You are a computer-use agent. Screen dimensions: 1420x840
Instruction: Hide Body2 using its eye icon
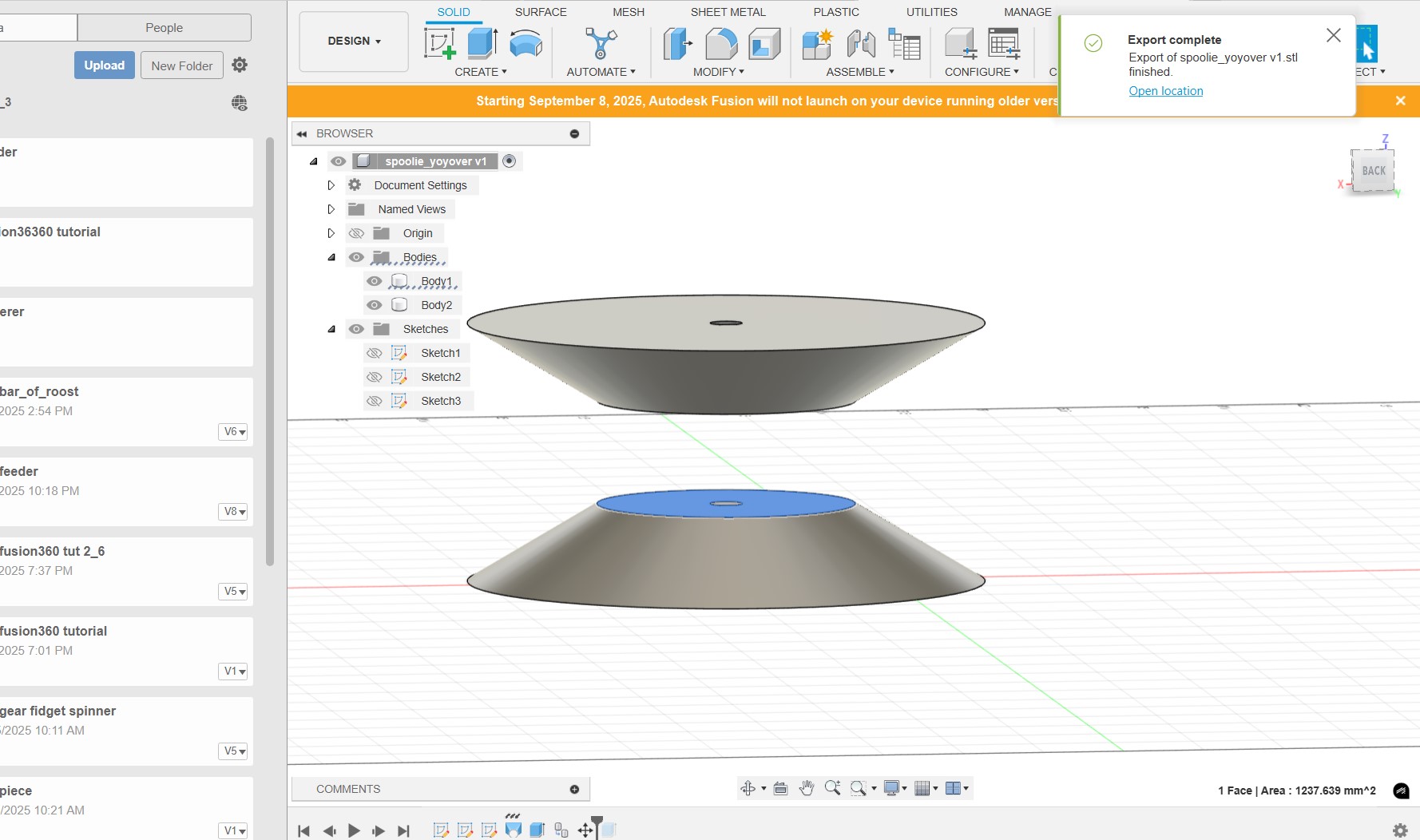tap(374, 305)
